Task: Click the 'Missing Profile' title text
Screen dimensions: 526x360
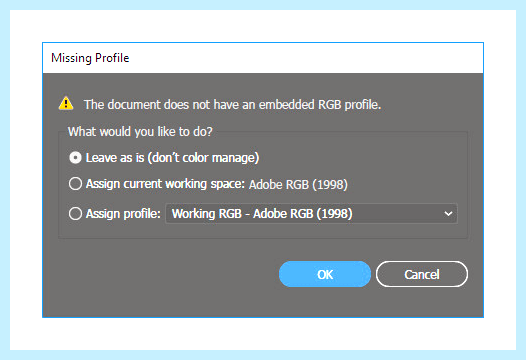Action: 90,58
